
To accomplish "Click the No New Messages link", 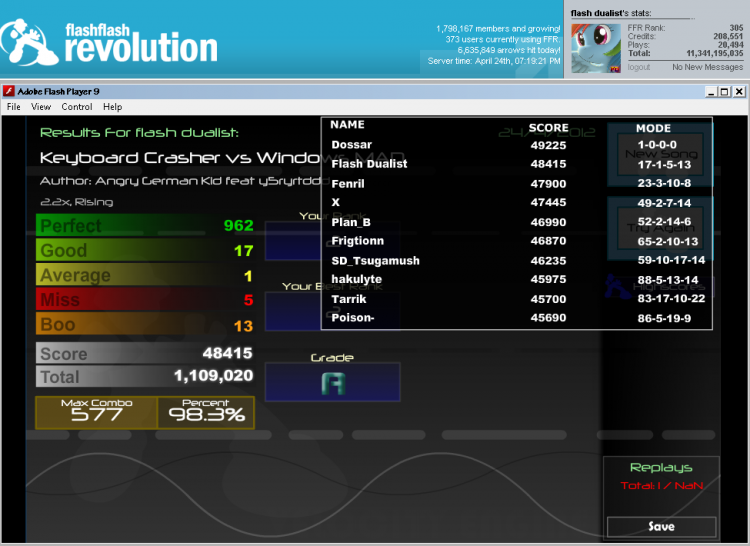I will pos(707,67).
